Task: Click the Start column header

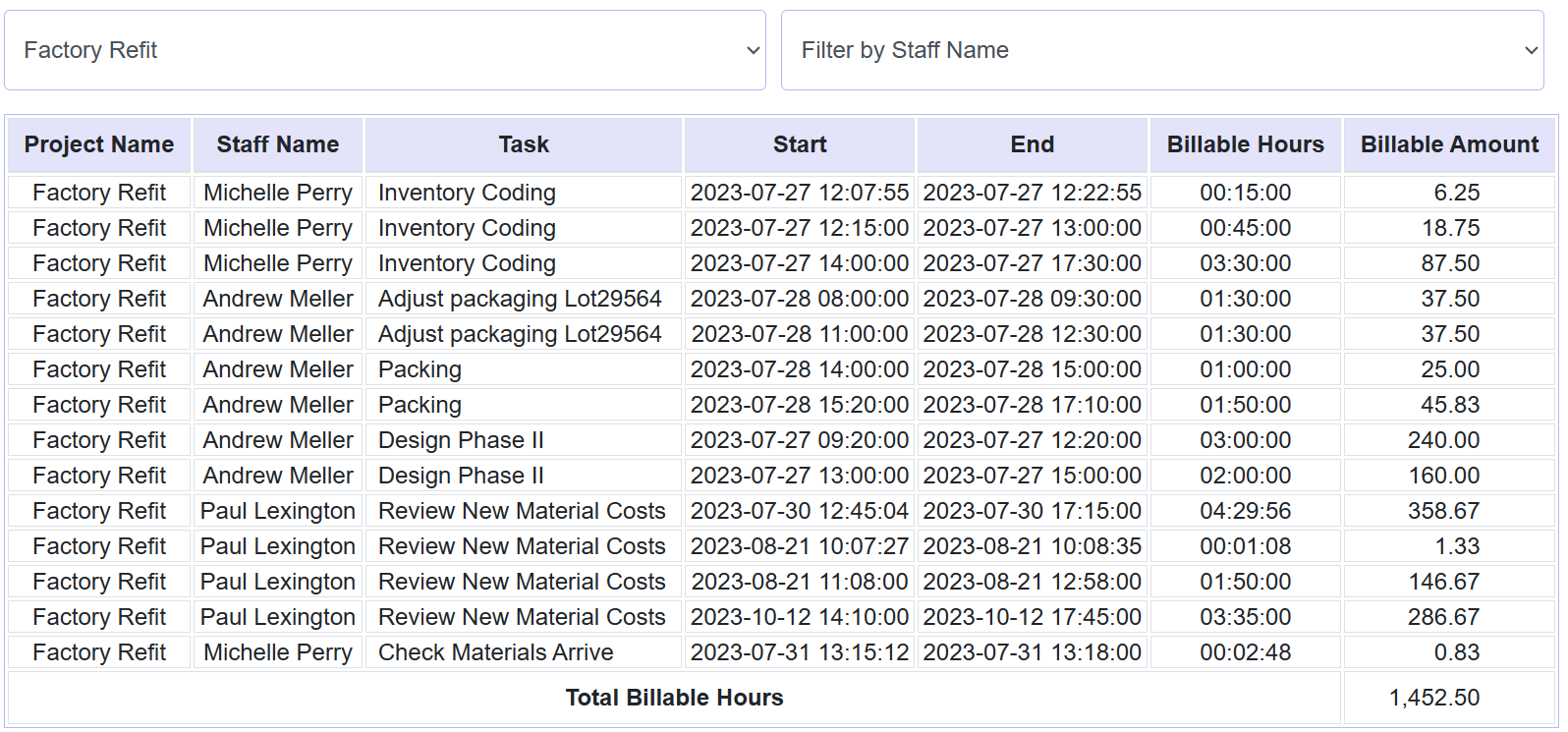Action: (x=799, y=143)
